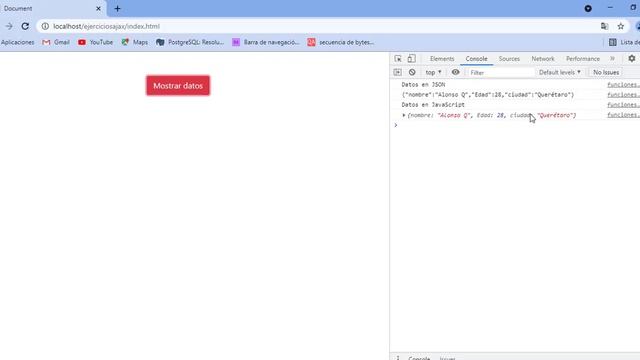The height and width of the screenshot is (360, 640).
Task: Click the address bar URL
Action: (107, 26)
